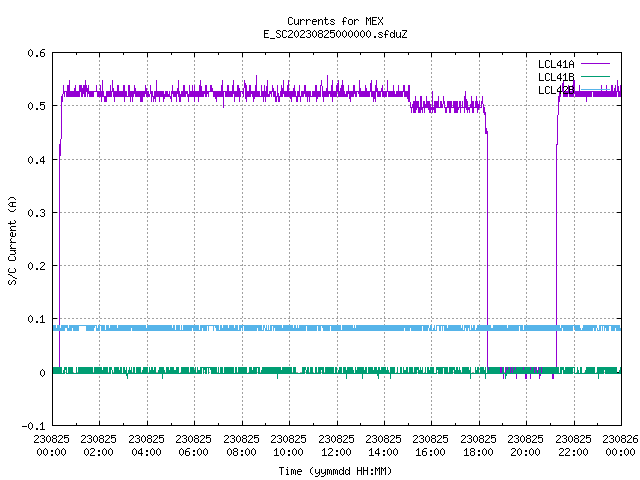The width and height of the screenshot is (640, 480).
Task: Click the y-axis tick value 0
Action: tap(42, 373)
